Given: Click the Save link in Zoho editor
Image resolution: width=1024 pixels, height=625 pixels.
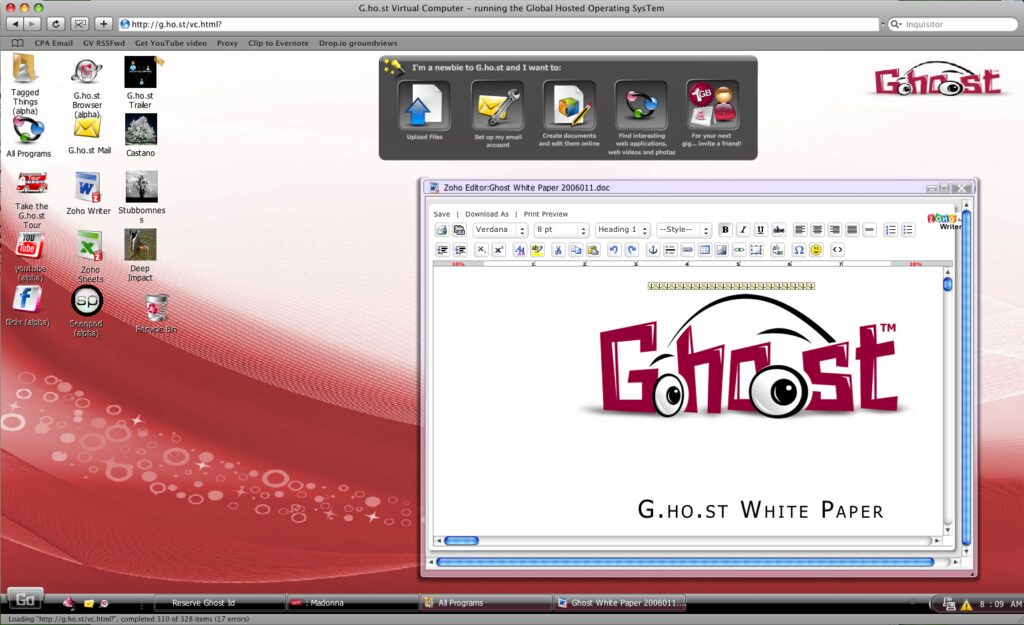Looking at the screenshot, I should point(441,214).
